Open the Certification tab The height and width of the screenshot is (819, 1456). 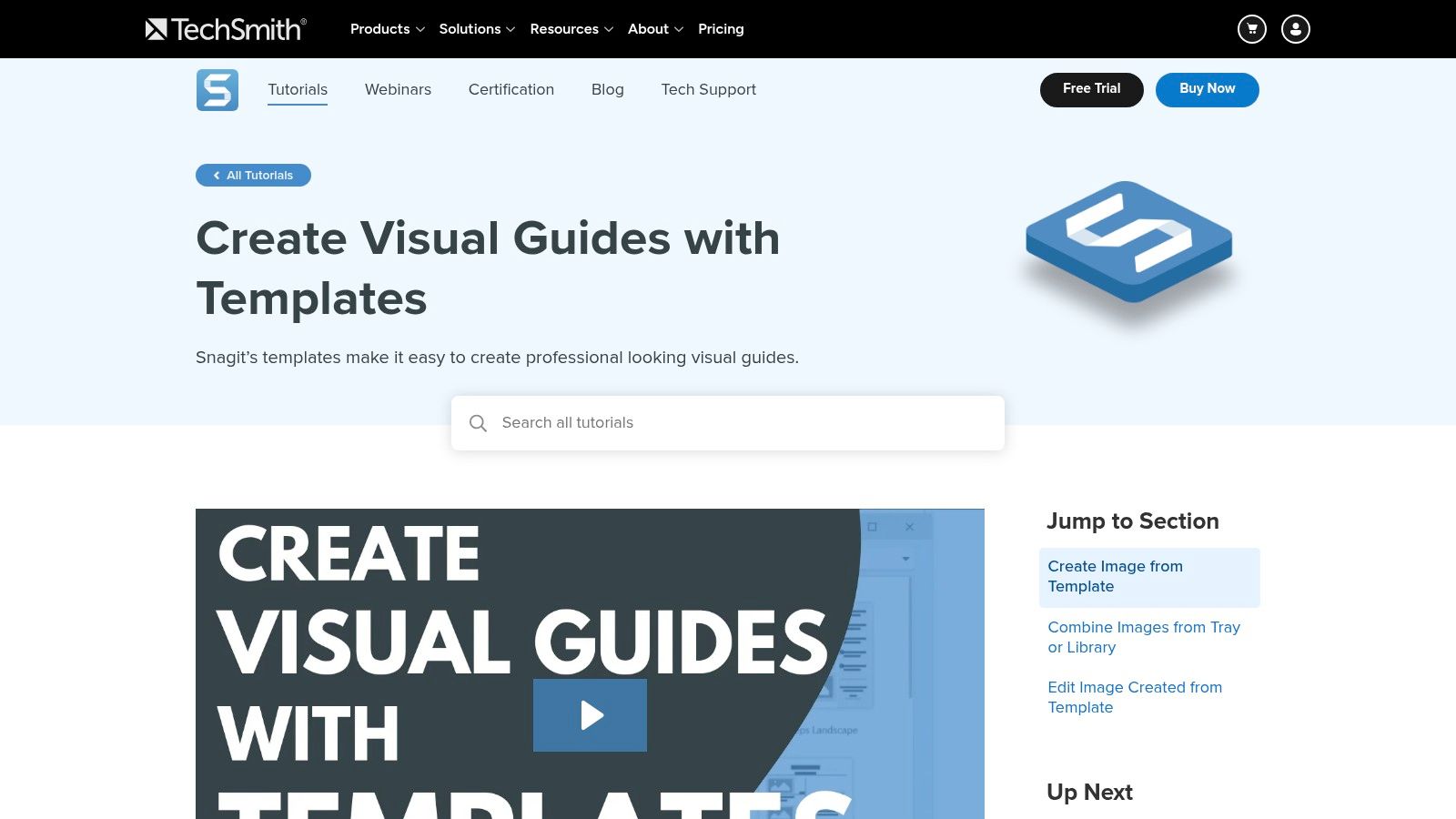click(511, 89)
